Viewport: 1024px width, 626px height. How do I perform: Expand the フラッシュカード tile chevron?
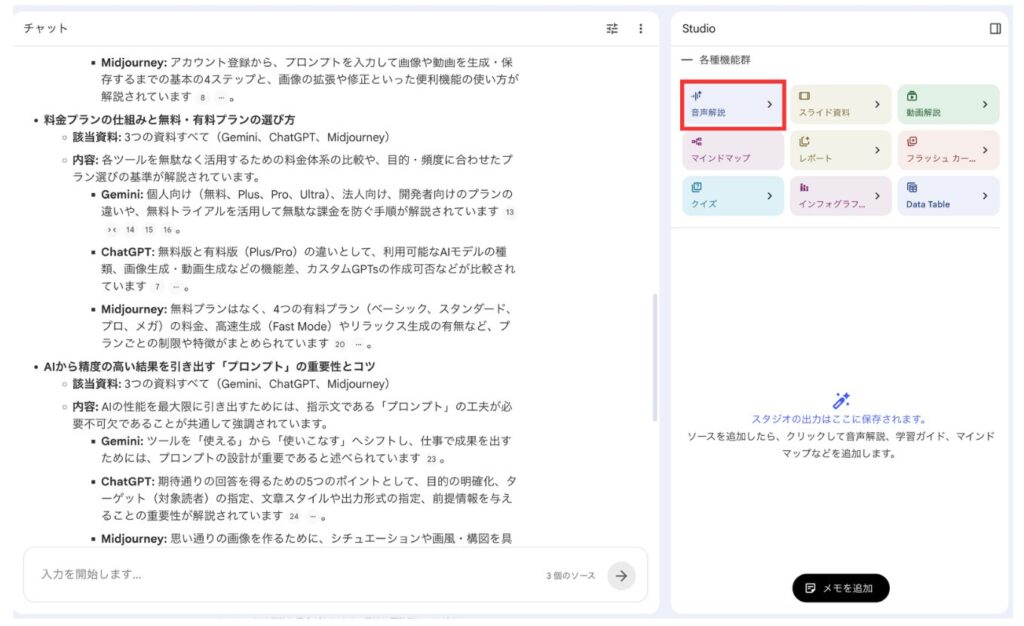pyautogui.click(x=985, y=150)
